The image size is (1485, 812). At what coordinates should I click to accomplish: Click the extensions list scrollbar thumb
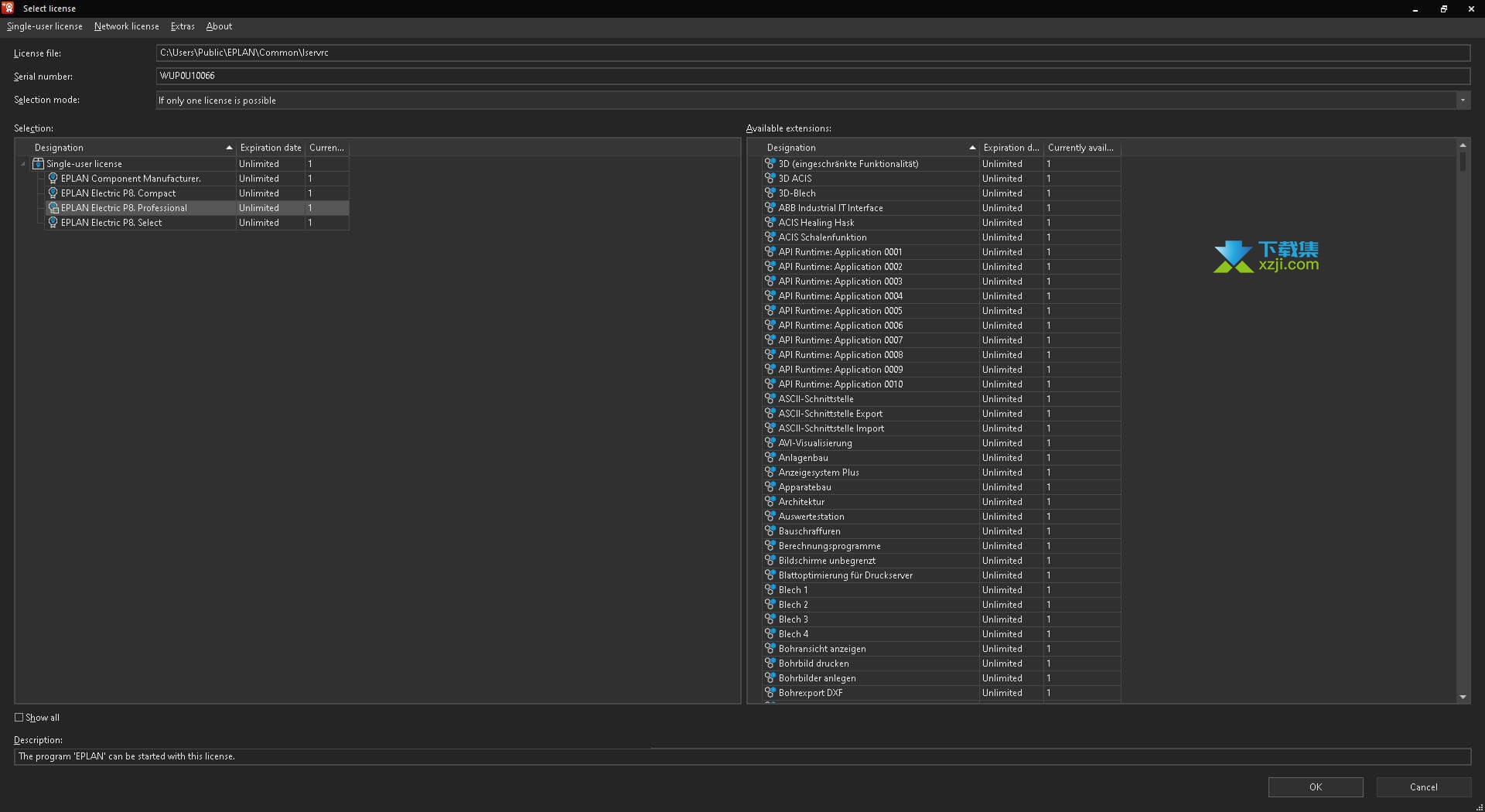(1463, 162)
